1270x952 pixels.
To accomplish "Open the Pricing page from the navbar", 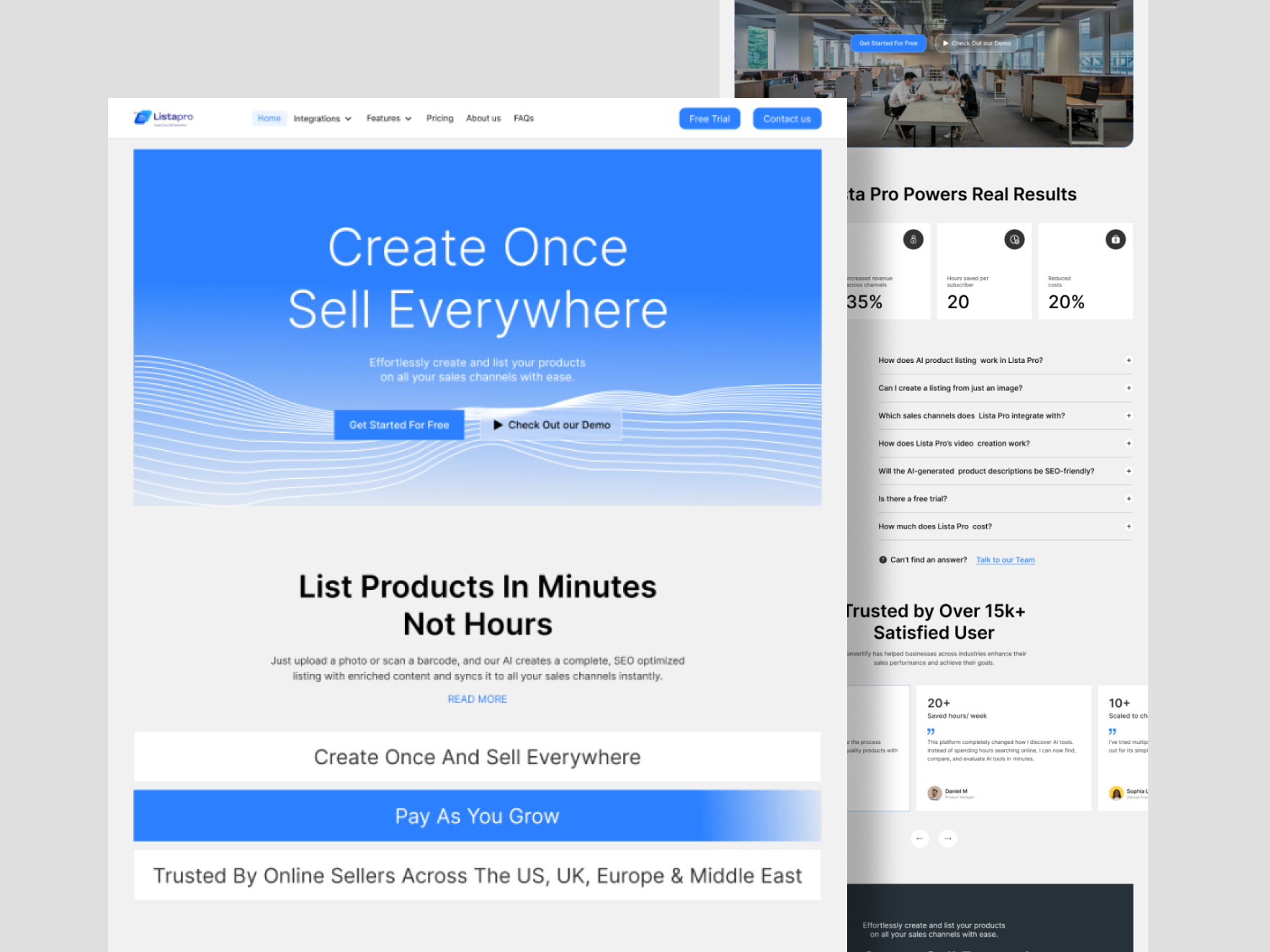I will coord(439,118).
